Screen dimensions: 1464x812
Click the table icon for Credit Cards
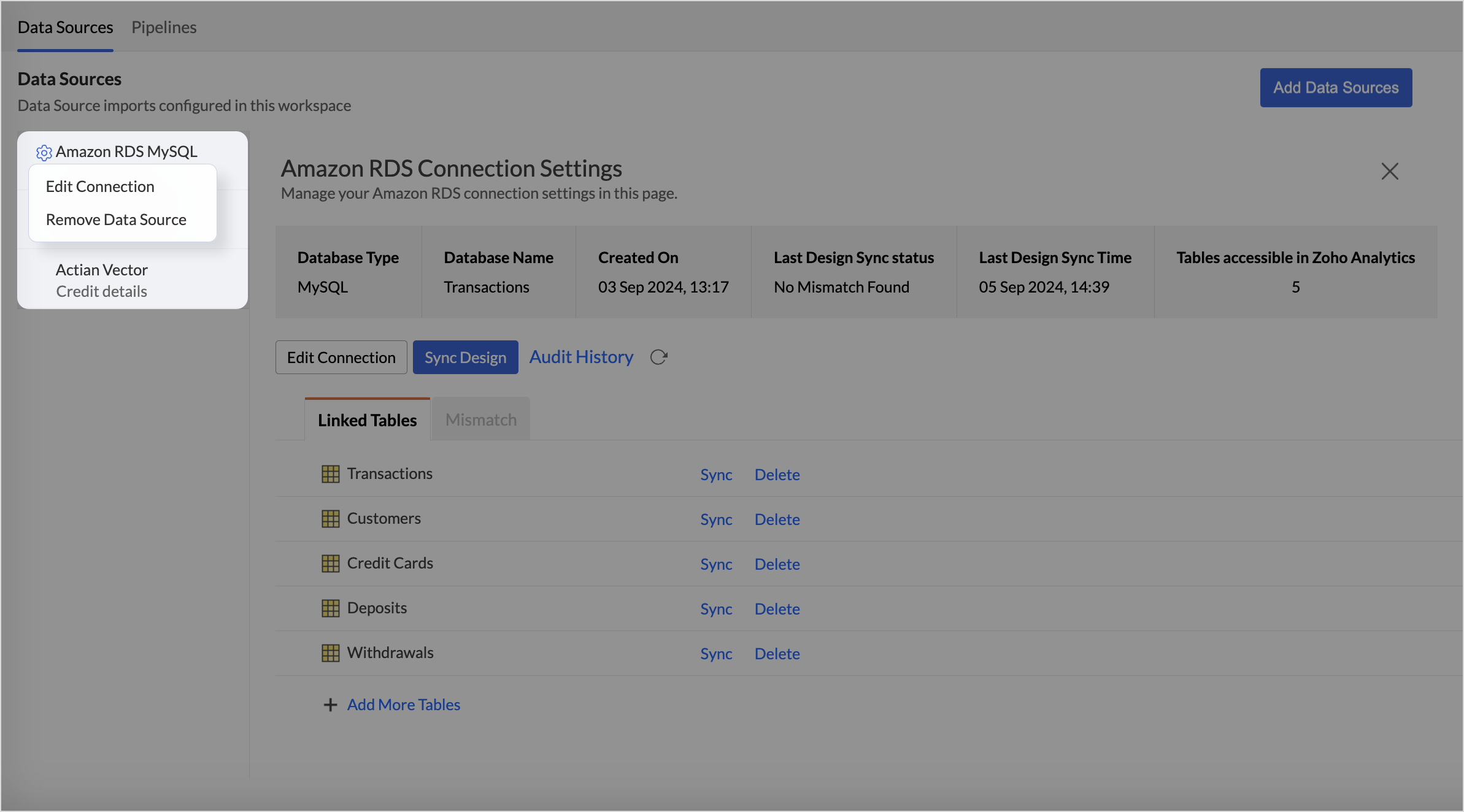coord(330,563)
